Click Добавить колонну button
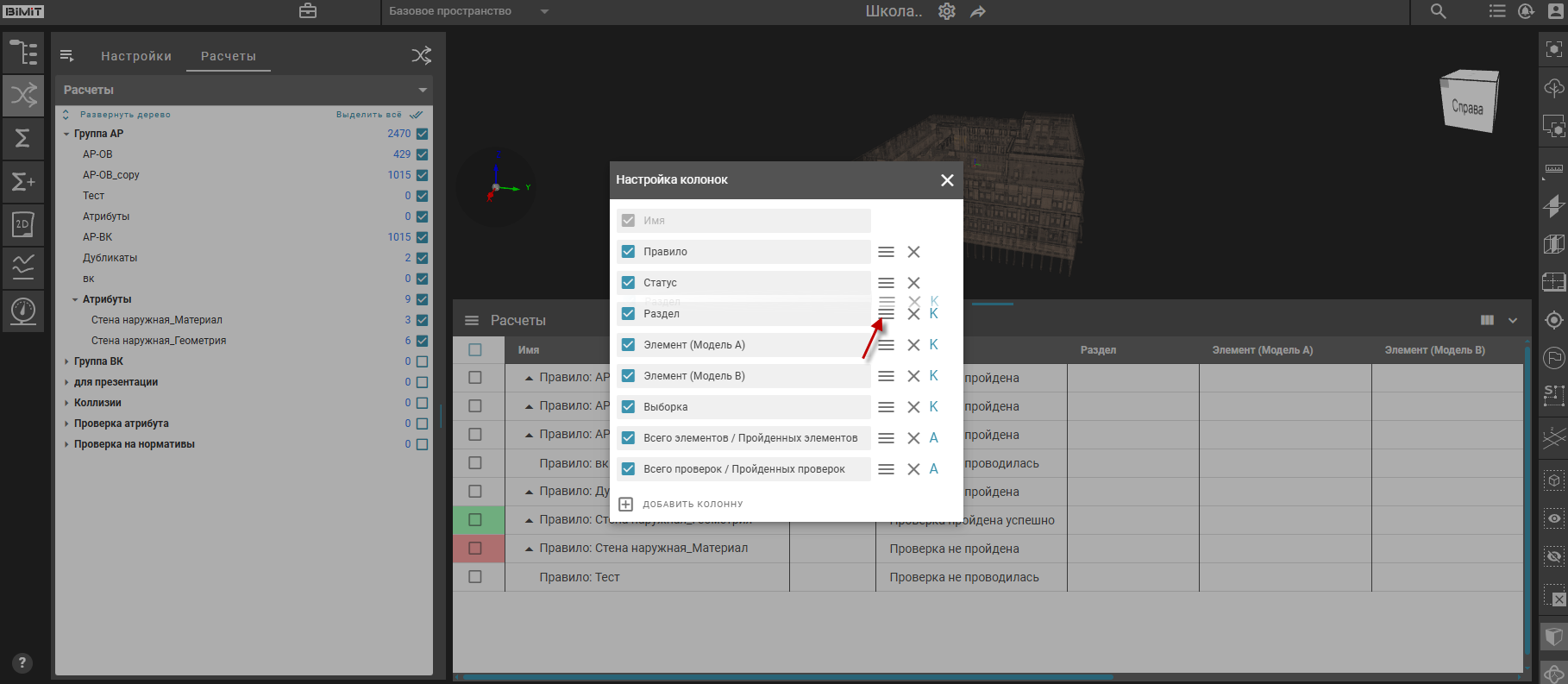This screenshot has height=684, width=1568. (681, 504)
